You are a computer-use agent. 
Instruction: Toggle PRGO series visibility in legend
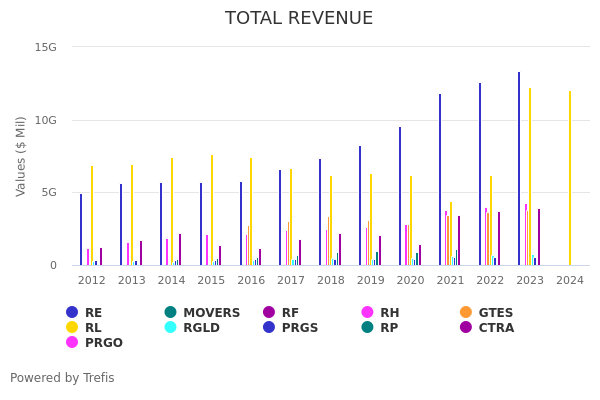(72, 343)
